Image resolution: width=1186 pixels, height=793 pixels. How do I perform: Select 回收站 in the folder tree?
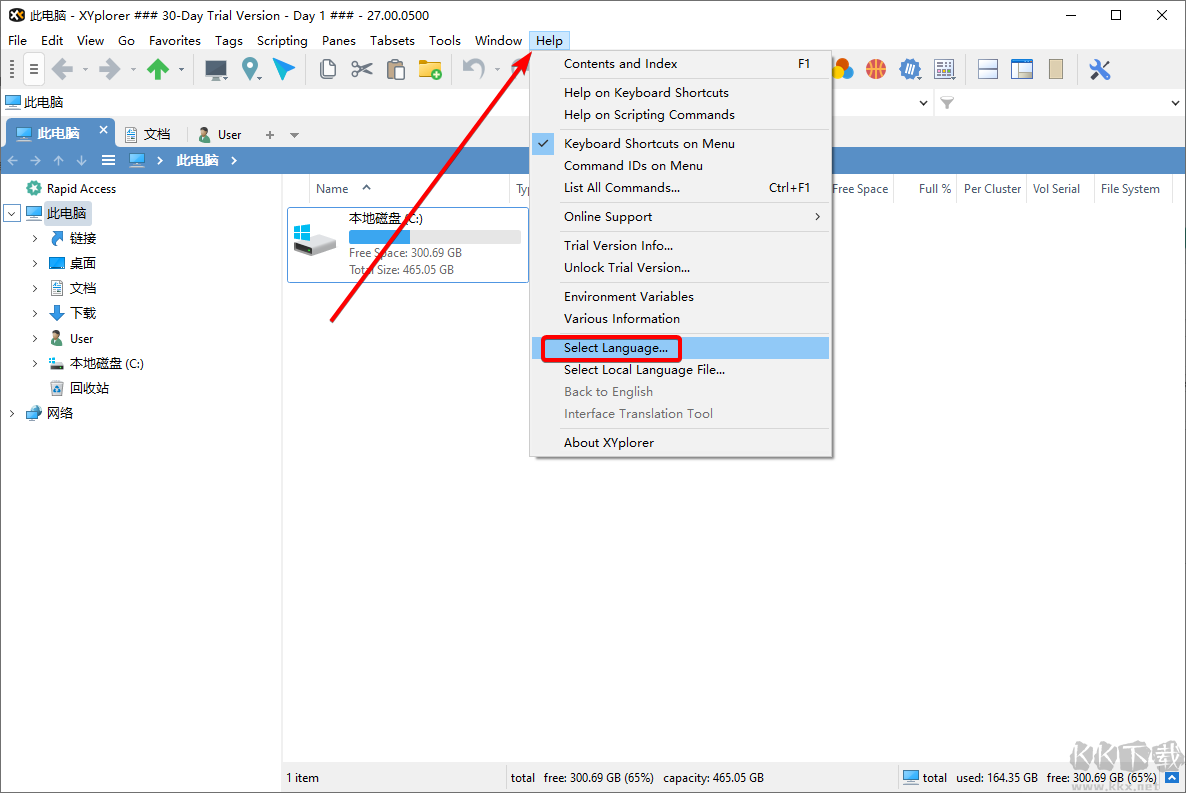click(89, 388)
